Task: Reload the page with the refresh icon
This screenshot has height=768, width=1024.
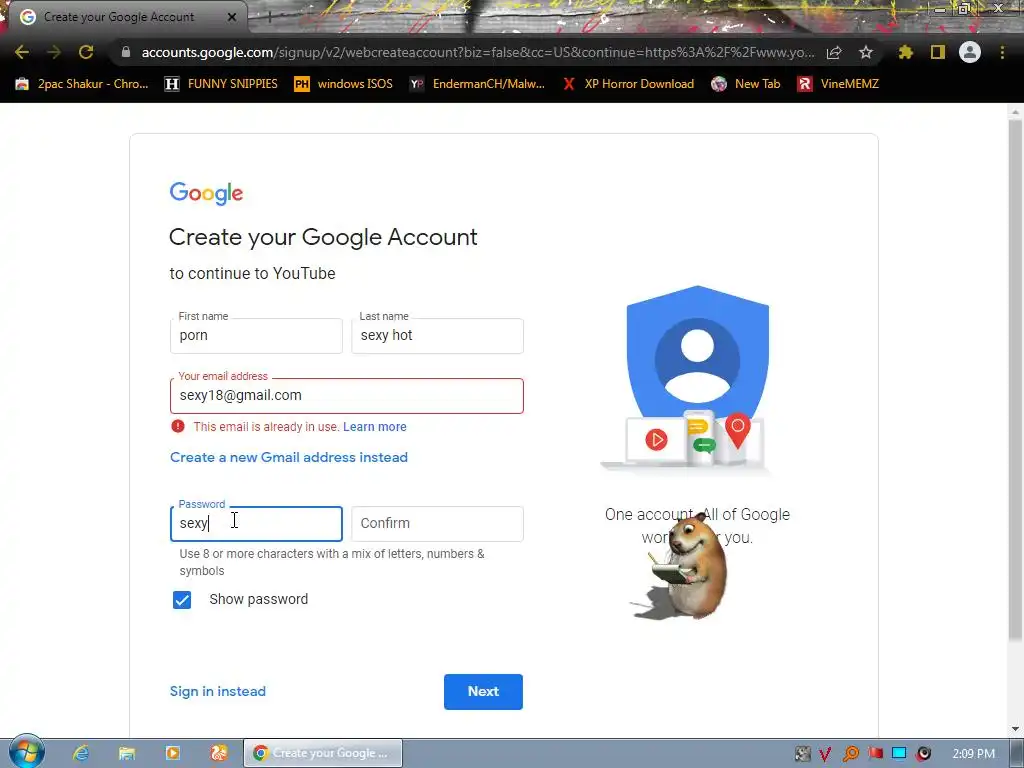Action: [86, 52]
